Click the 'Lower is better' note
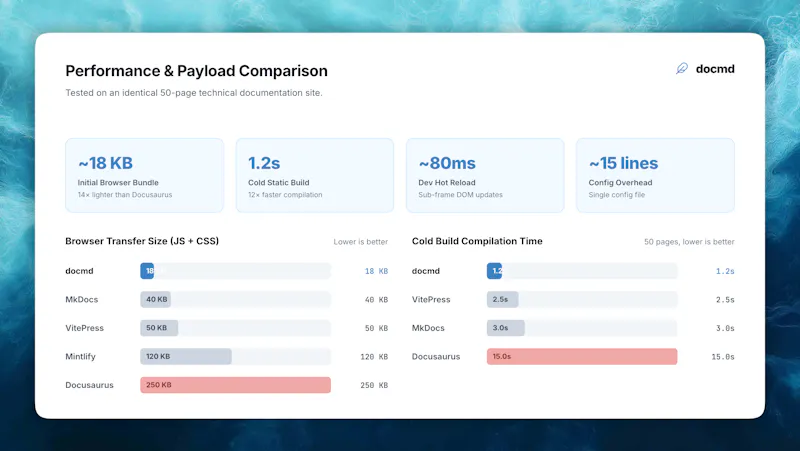This screenshot has height=451, width=800. 361,242
